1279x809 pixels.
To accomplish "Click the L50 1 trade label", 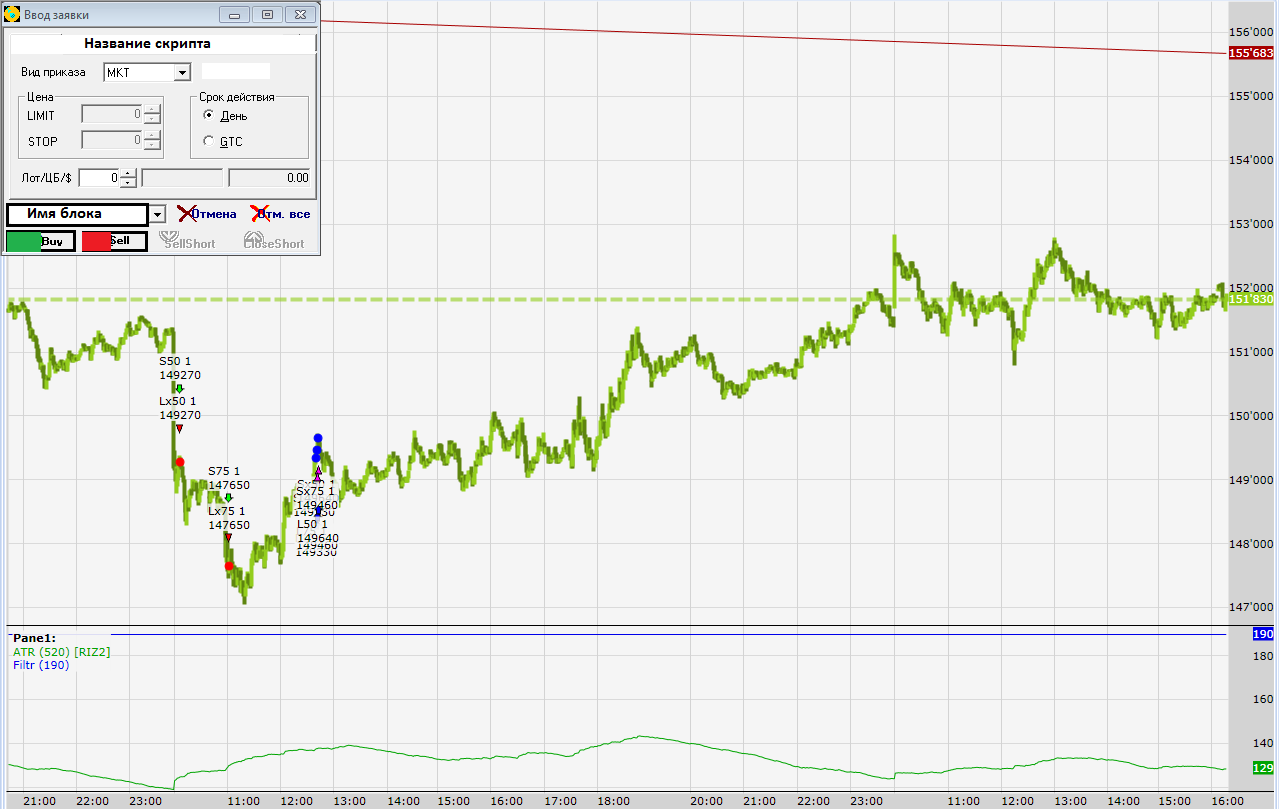I will [312, 524].
